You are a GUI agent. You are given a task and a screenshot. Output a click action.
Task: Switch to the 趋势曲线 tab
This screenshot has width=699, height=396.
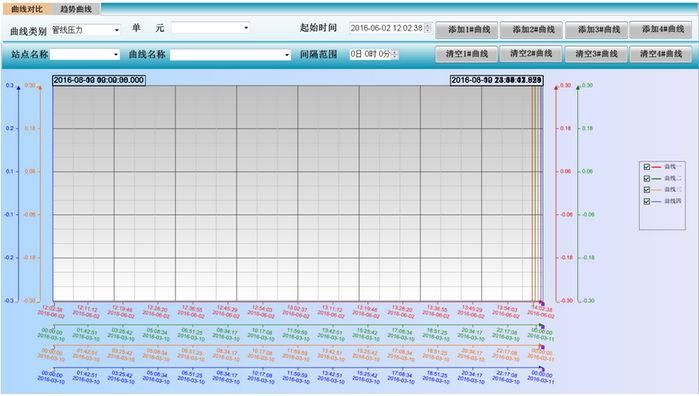(x=76, y=9)
